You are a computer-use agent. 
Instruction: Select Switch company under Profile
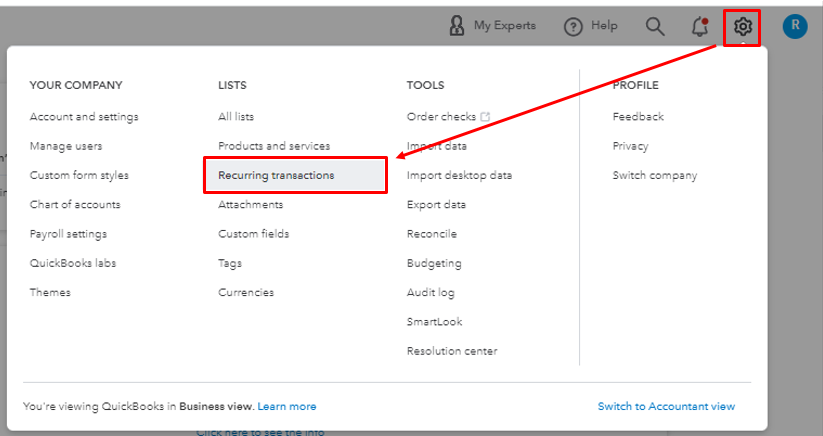655,175
